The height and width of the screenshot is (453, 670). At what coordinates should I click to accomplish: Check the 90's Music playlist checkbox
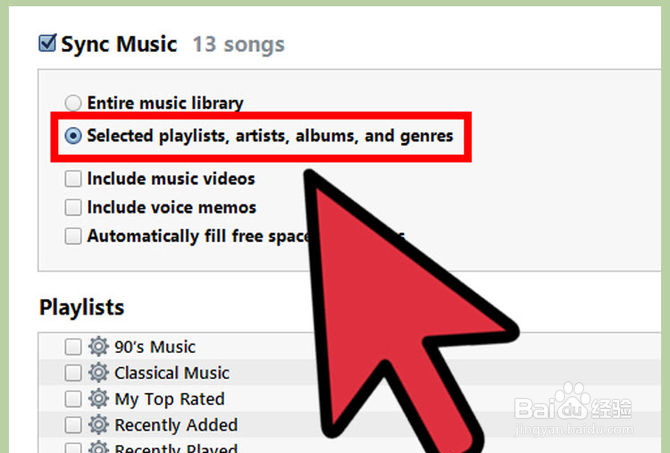[x=73, y=347]
